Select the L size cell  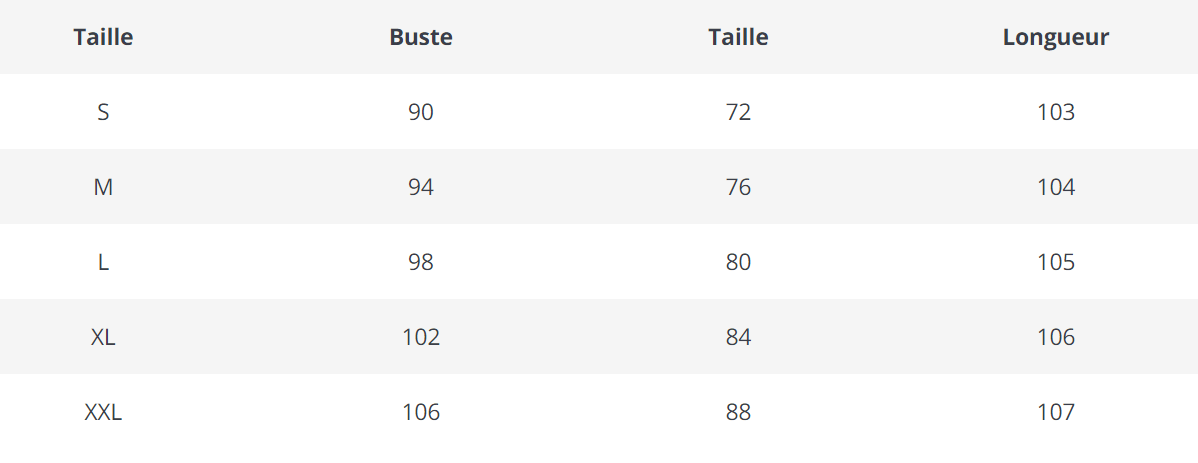(103, 262)
